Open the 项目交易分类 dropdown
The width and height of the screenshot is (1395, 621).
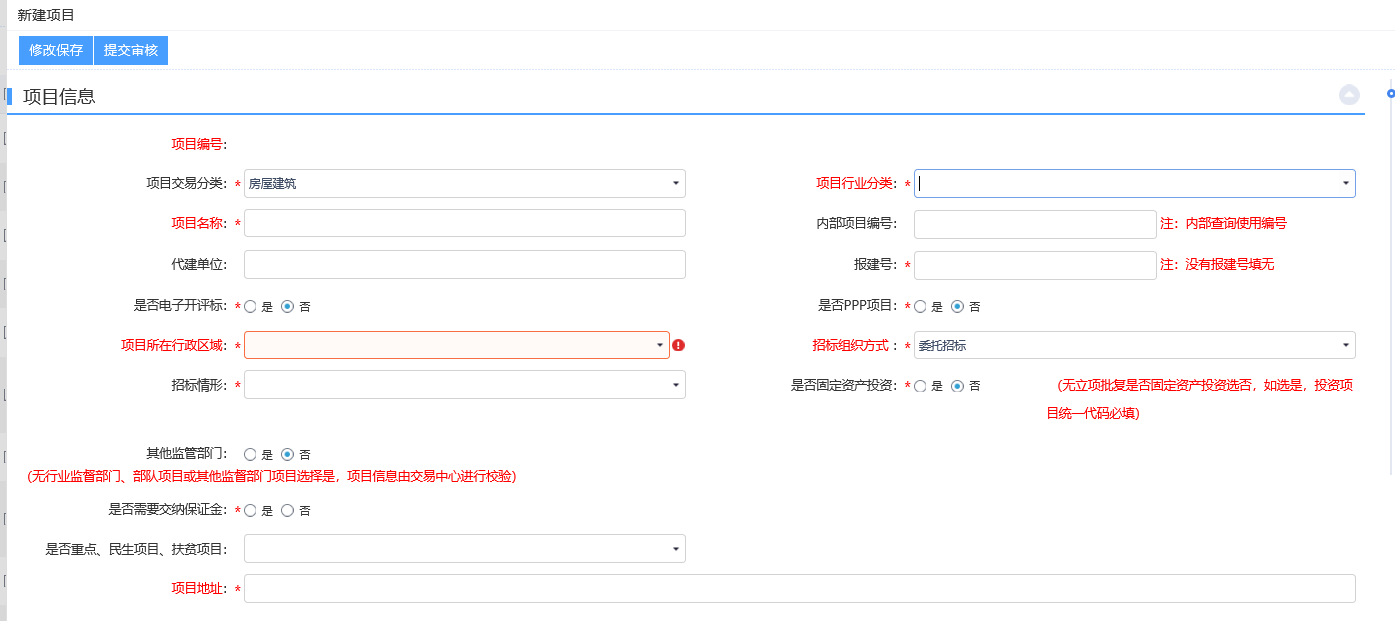[x=464, y=183]
